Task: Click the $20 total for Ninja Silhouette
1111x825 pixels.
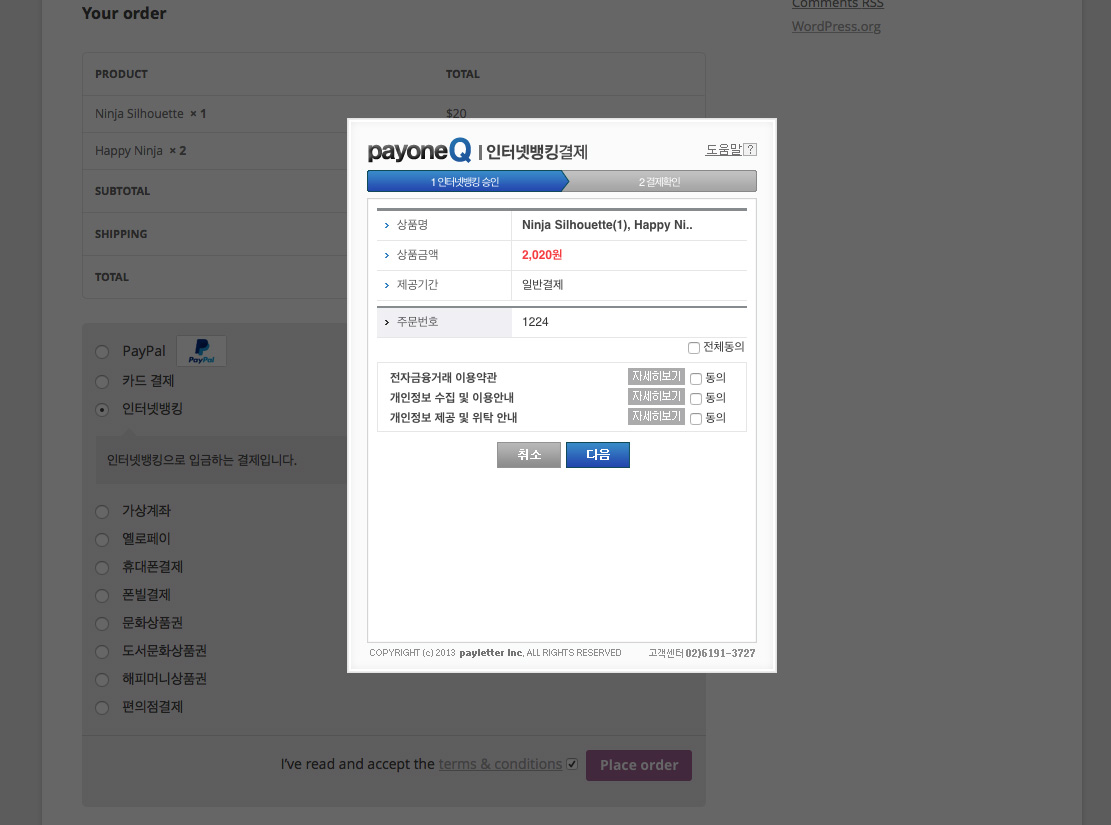Action: tap(456, 113)
